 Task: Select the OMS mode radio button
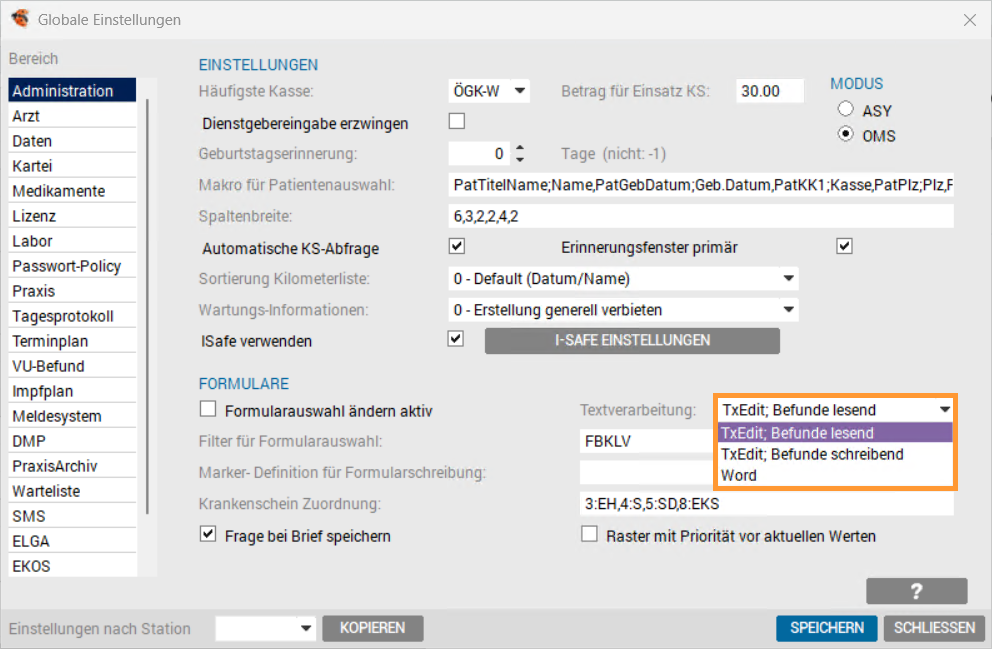[x=846, y=135]
